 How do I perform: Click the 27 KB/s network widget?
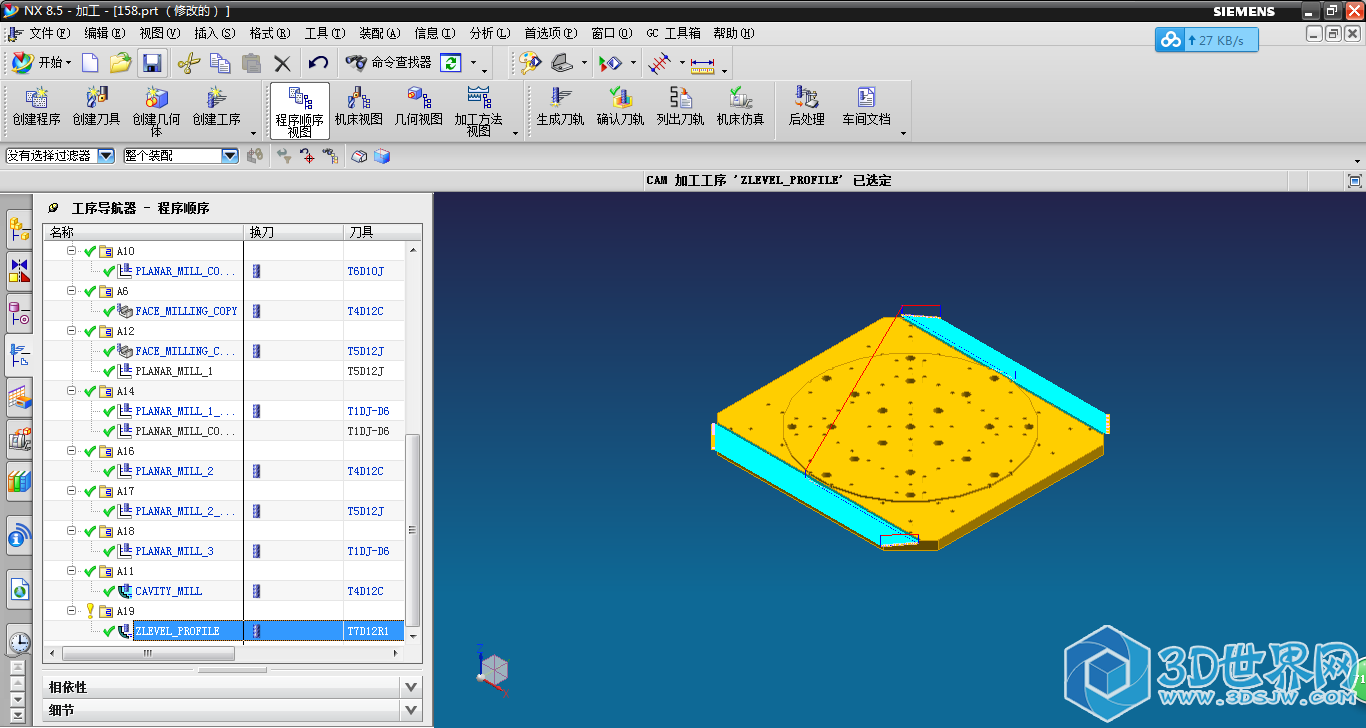[1207, 40]
